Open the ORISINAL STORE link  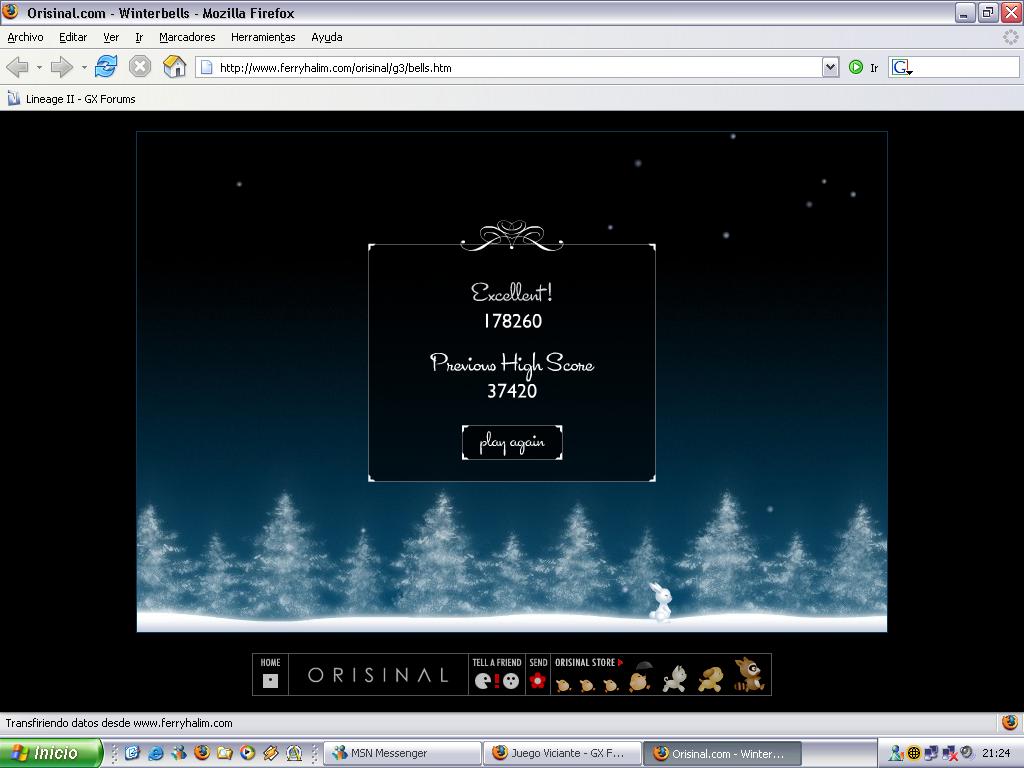588,662
